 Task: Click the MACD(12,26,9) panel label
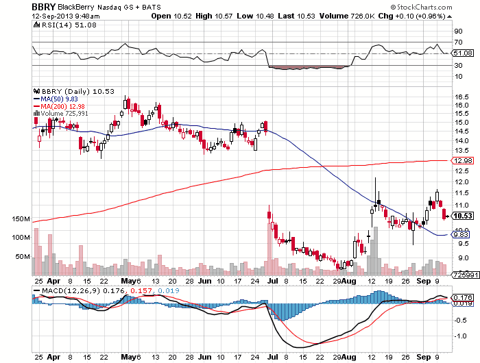pyautogui.click(x=71, y=291)
